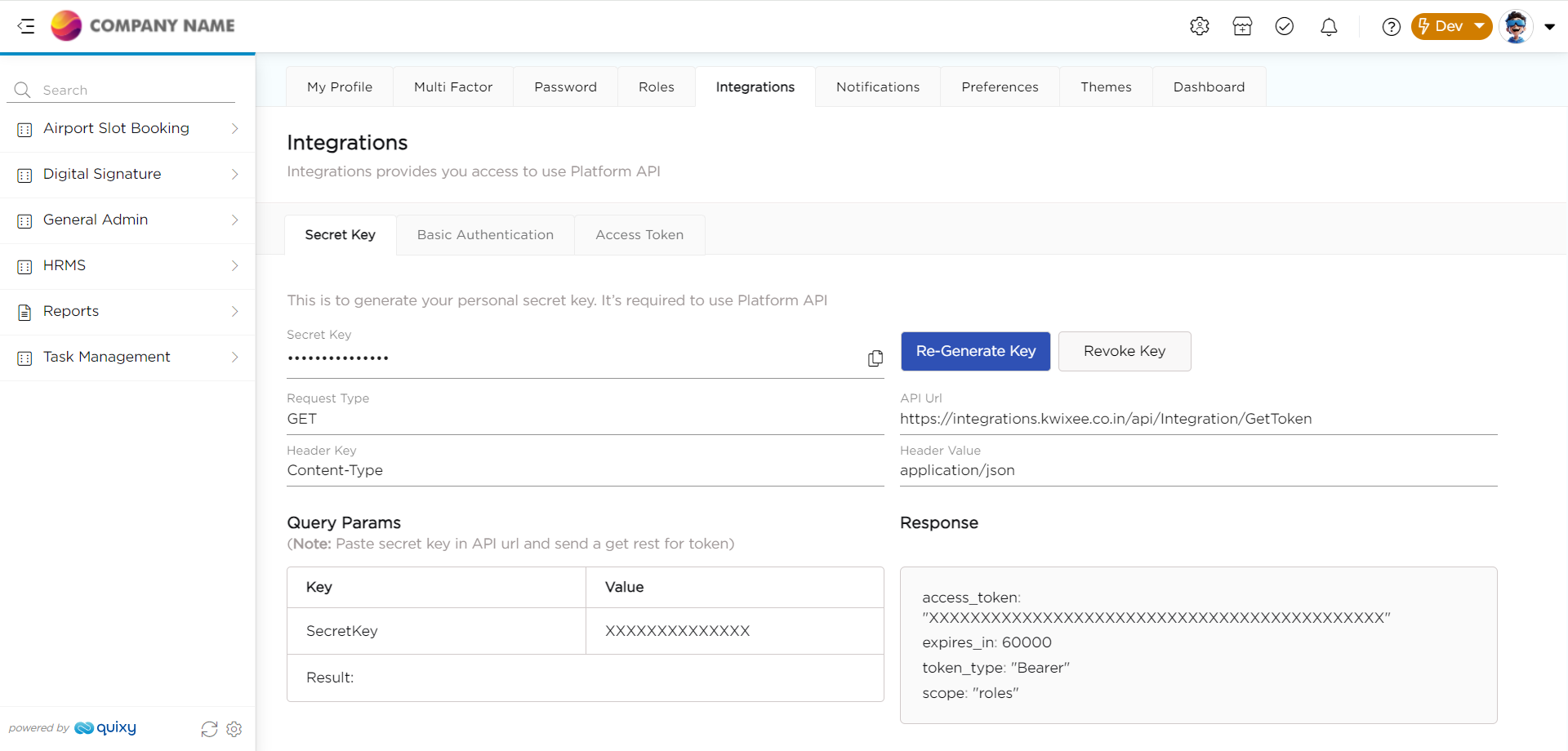This screenshot has width=1568, height=751.
Task: Open the sidebar footer settings gear
Action: 234,729
